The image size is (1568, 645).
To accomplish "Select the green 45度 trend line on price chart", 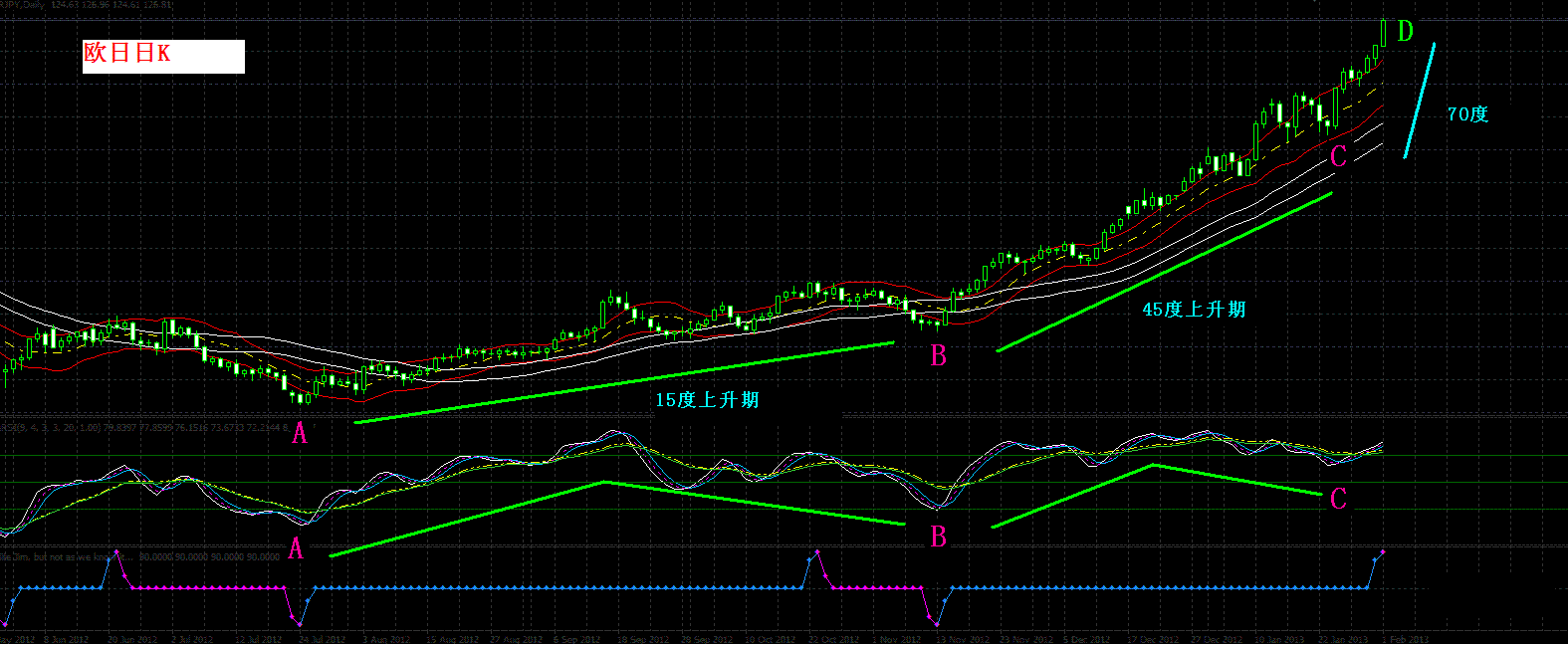I will 1164,272.
